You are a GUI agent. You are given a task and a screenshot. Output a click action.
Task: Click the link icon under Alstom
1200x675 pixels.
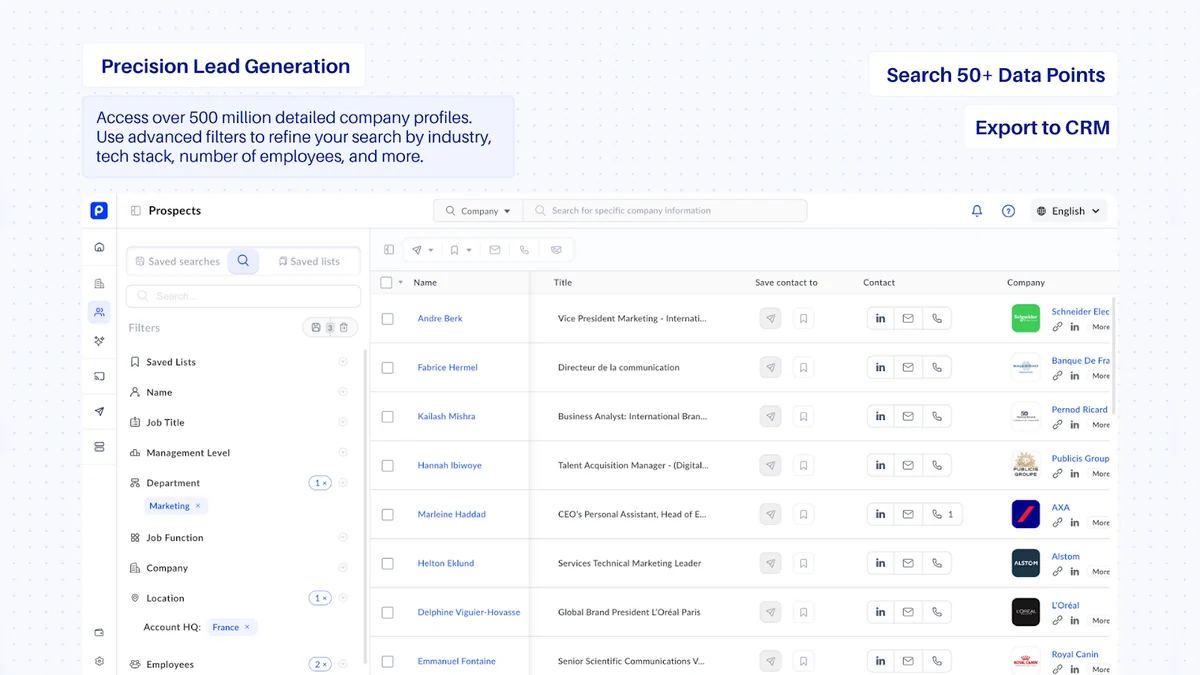[1058, 571]
